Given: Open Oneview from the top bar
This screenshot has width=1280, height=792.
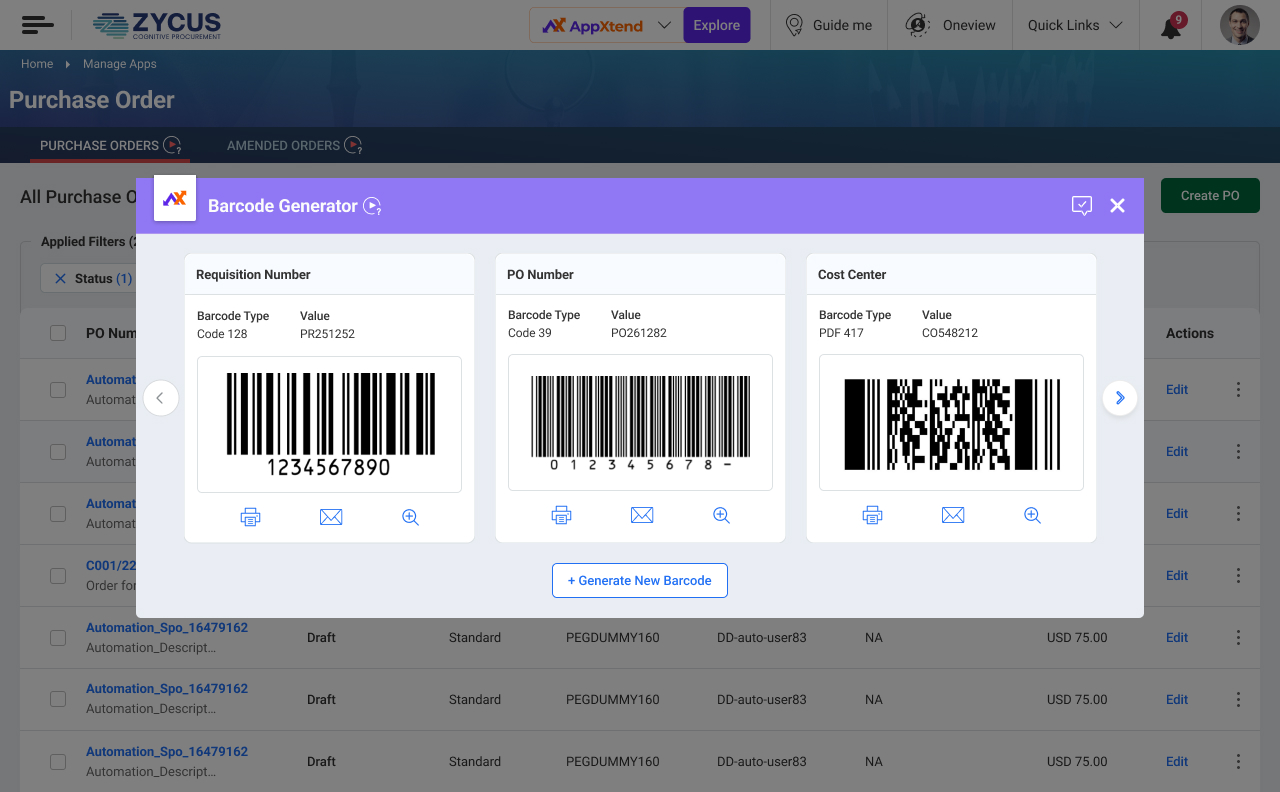Looking at the screenshot, I should click(x=951, y=25).
